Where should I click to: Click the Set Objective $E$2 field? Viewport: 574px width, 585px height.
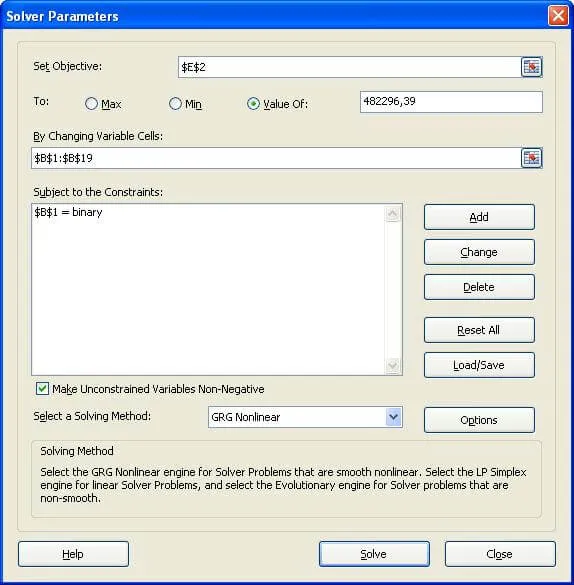[349, 67]
